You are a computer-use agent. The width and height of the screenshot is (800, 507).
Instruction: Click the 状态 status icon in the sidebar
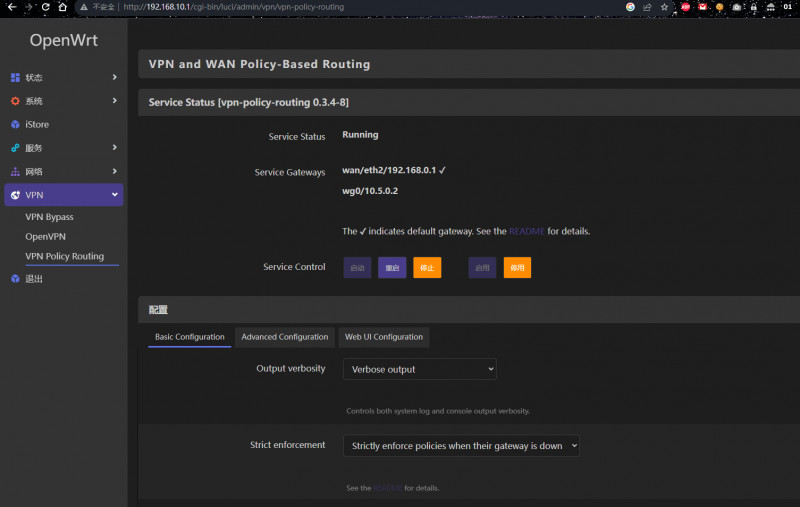(15, 78)
